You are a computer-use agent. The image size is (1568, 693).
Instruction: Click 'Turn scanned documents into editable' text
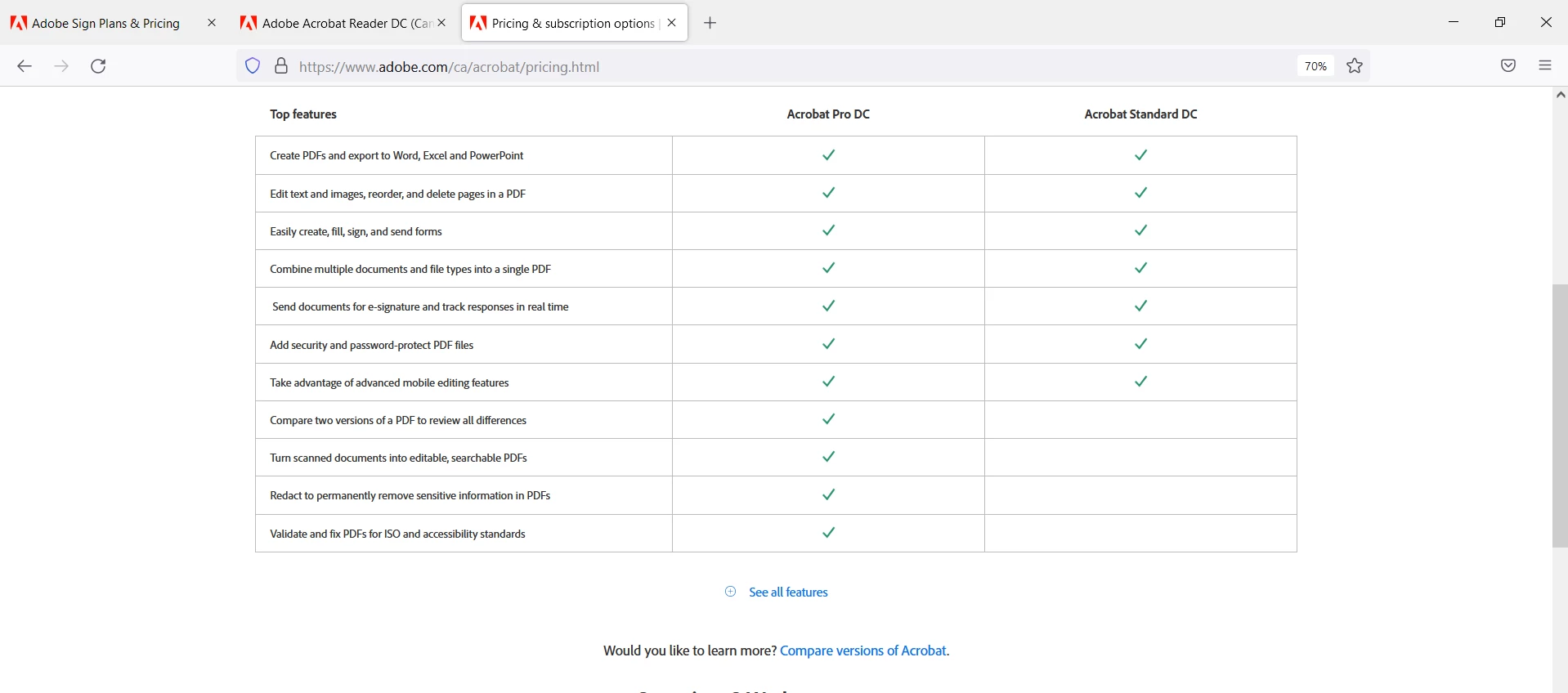398,458
